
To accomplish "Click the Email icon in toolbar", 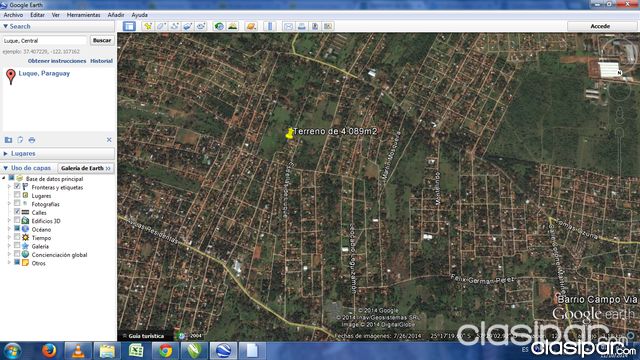I will pos(288,26).
